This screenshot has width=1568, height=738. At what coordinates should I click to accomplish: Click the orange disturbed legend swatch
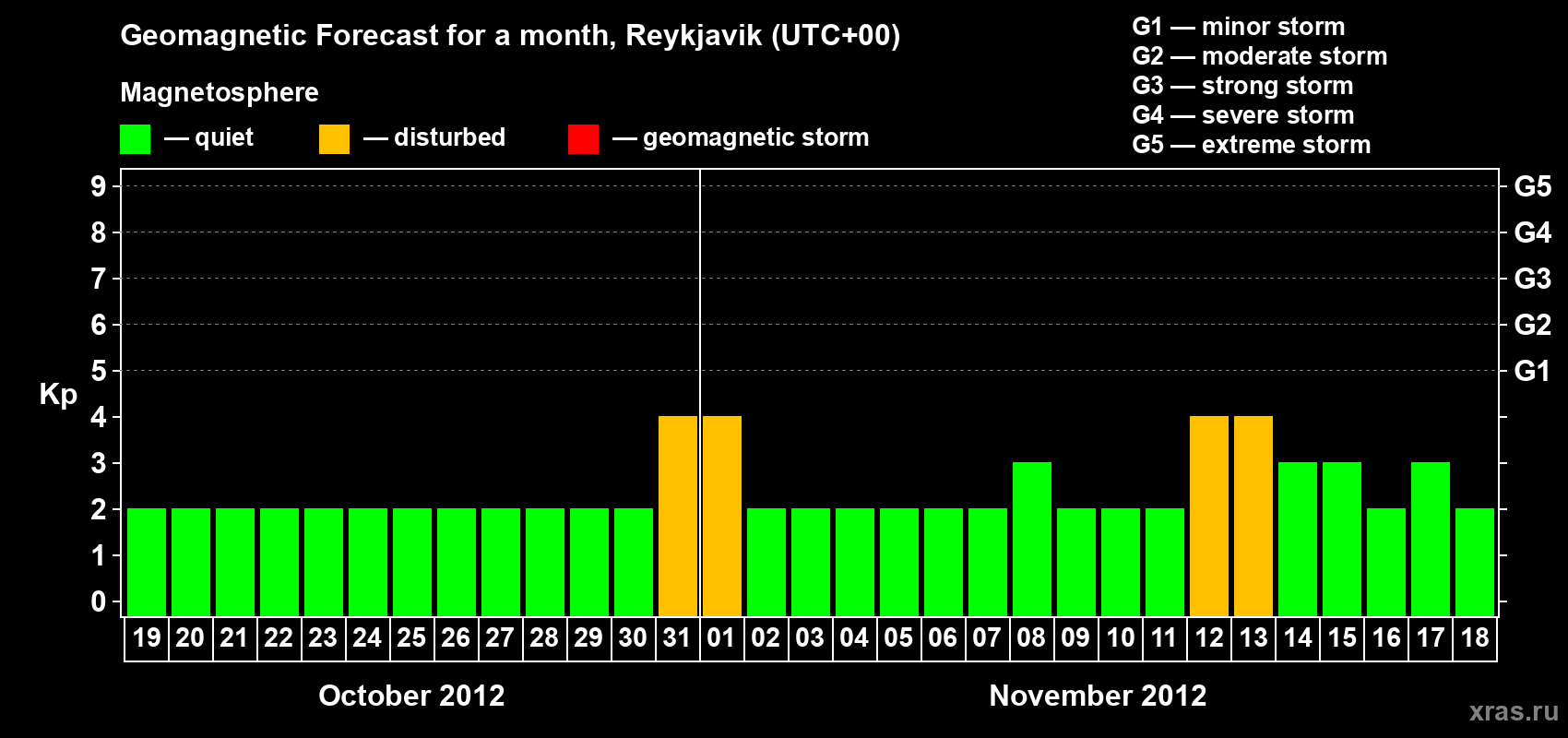(334, 139)
